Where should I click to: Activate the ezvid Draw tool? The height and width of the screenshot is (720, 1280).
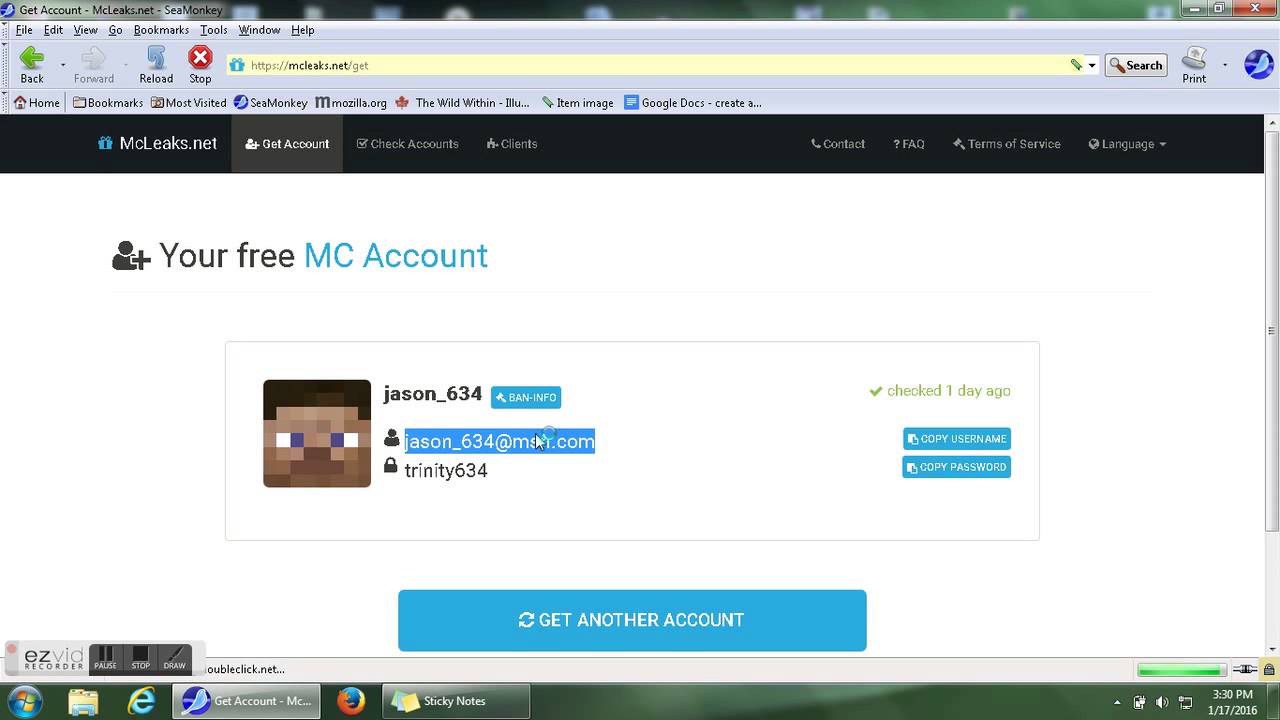175,657
